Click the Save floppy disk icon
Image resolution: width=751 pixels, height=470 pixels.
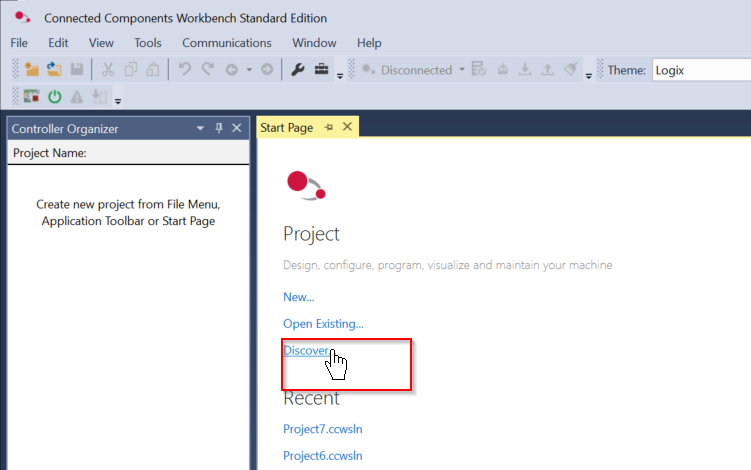pos(77,69)
